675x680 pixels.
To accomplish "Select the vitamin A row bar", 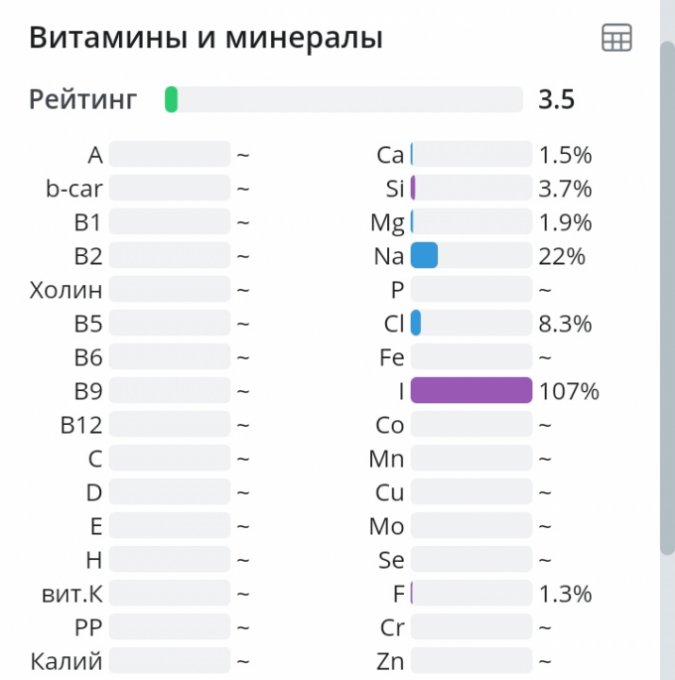I will (x=169, y=154).
